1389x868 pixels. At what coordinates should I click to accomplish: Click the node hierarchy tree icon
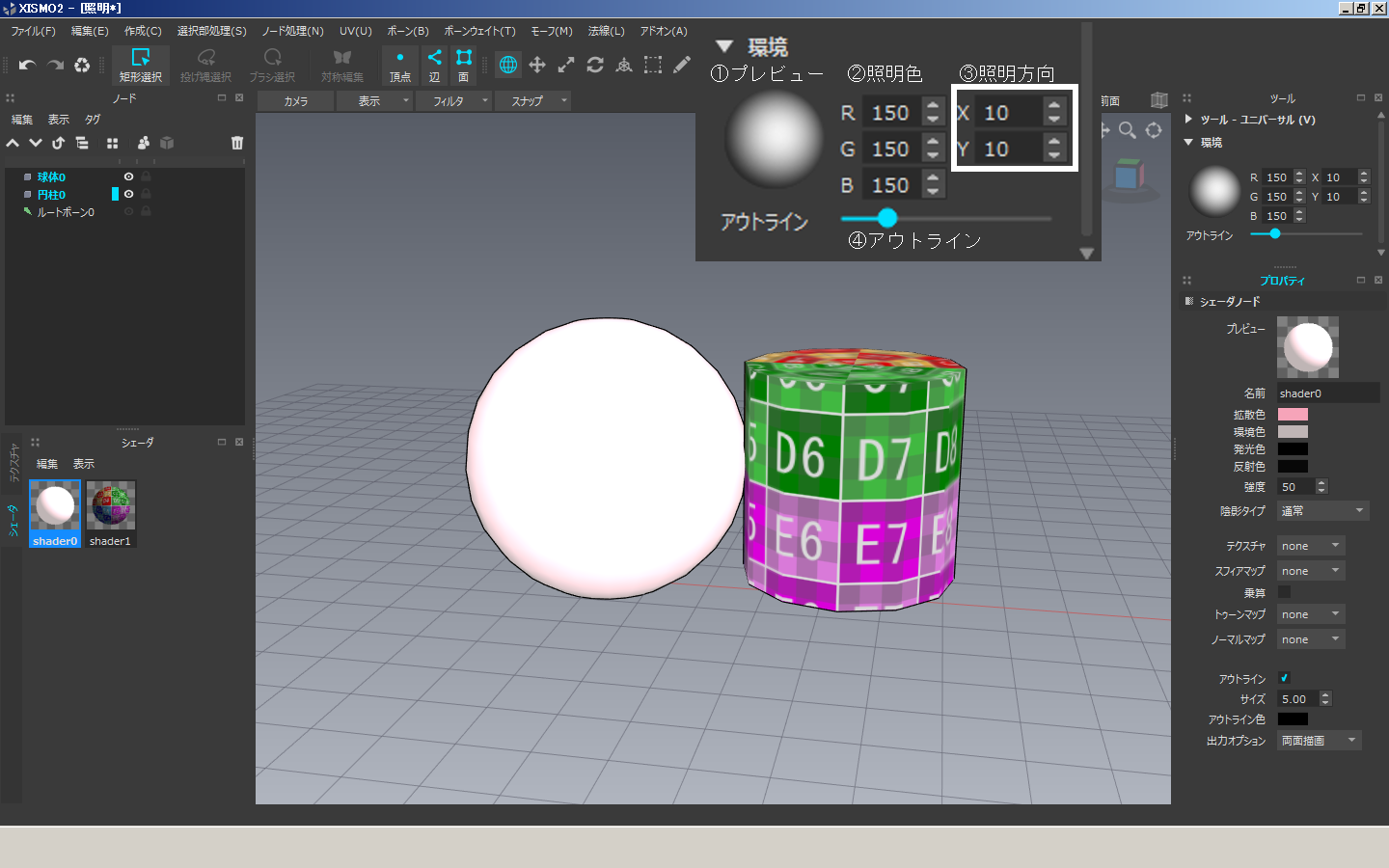pos(82,143)
